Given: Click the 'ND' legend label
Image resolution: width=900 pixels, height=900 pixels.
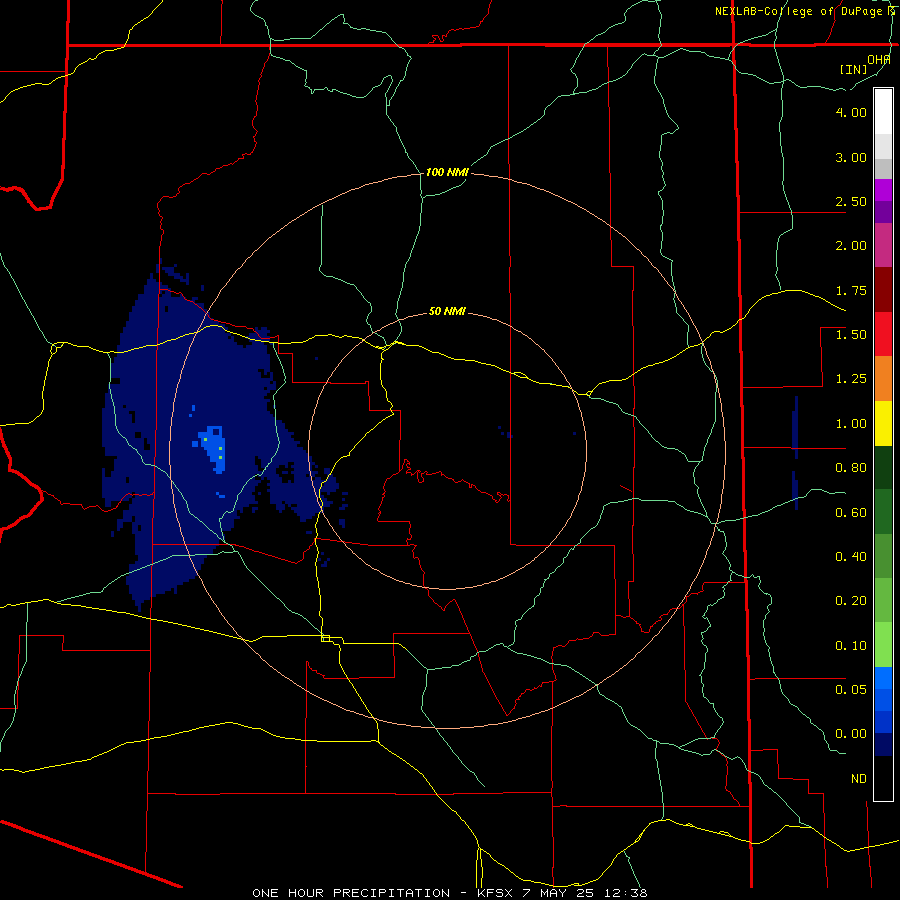Looking at the screenshot, I should [859, 779].
